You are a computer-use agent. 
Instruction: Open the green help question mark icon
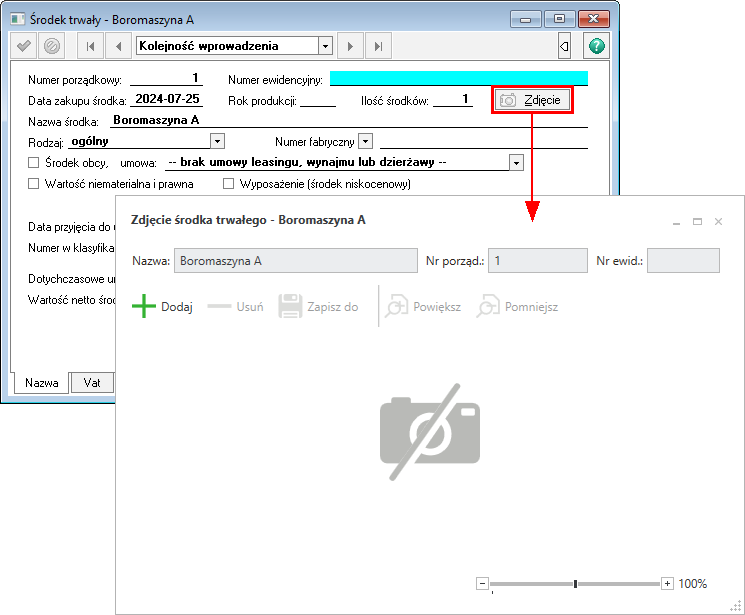point(597,46)
